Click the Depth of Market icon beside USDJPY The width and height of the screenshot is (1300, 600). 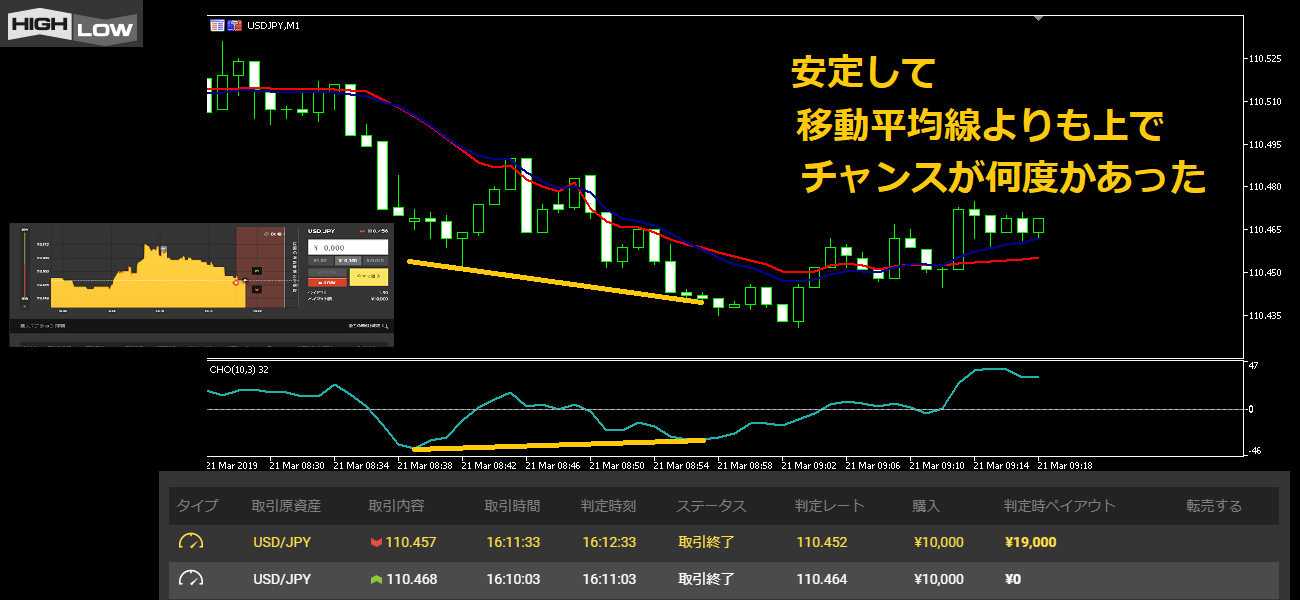click(217, 26)
